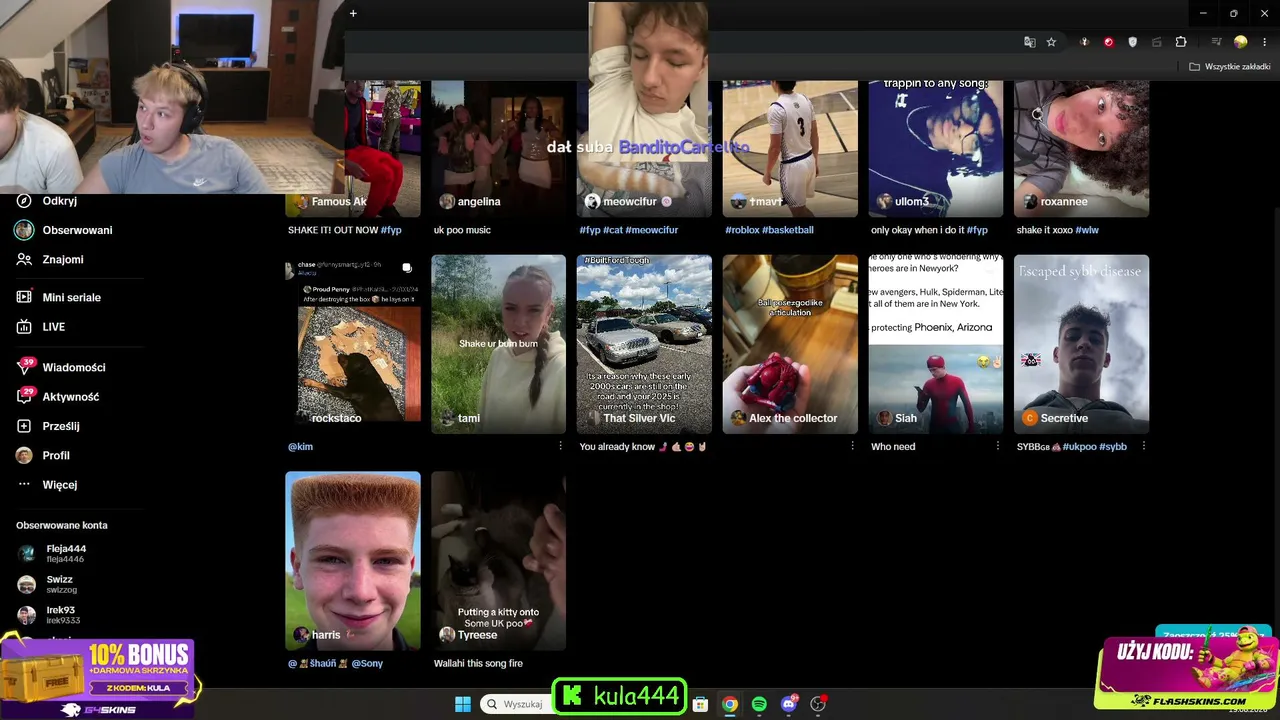Viewport: 1280px width, 720px height.
Task: Click the #sybb hashtag
Action: tap(1113, 446)
